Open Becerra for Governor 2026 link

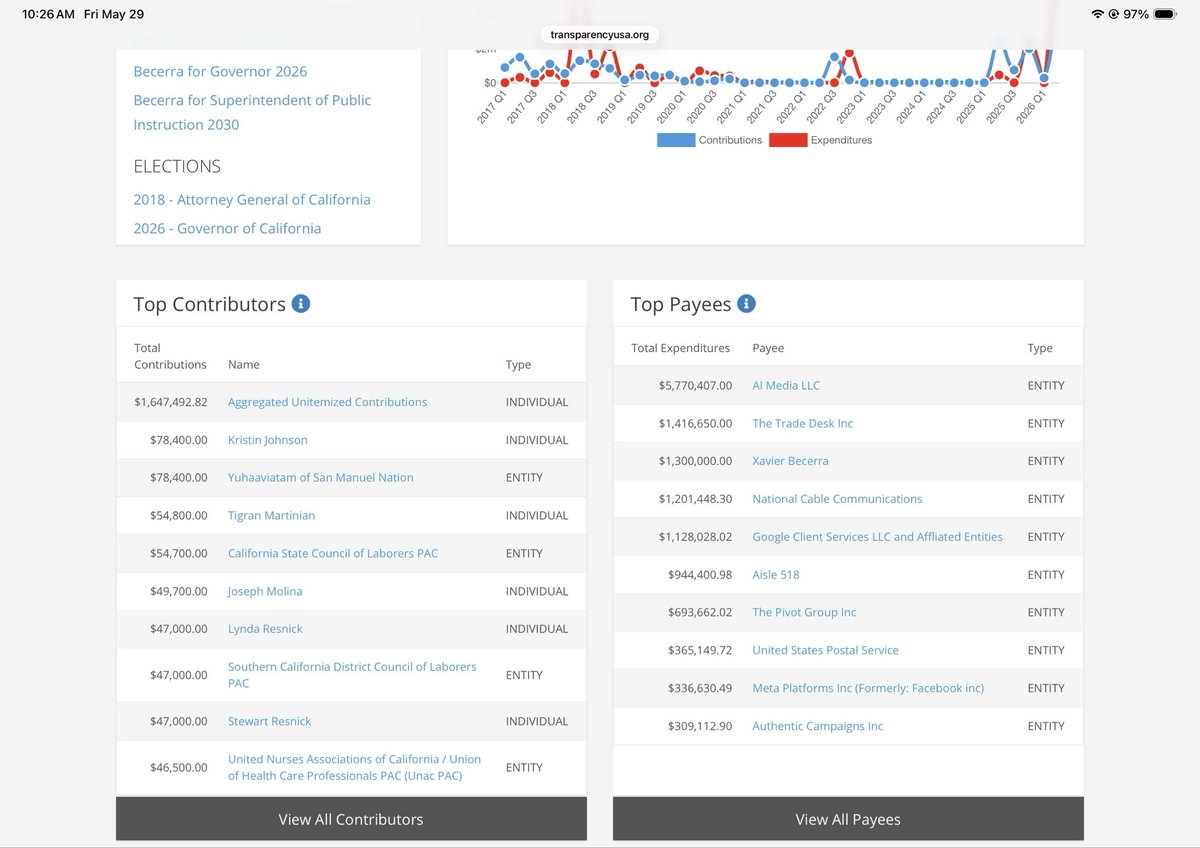(220, 72)
